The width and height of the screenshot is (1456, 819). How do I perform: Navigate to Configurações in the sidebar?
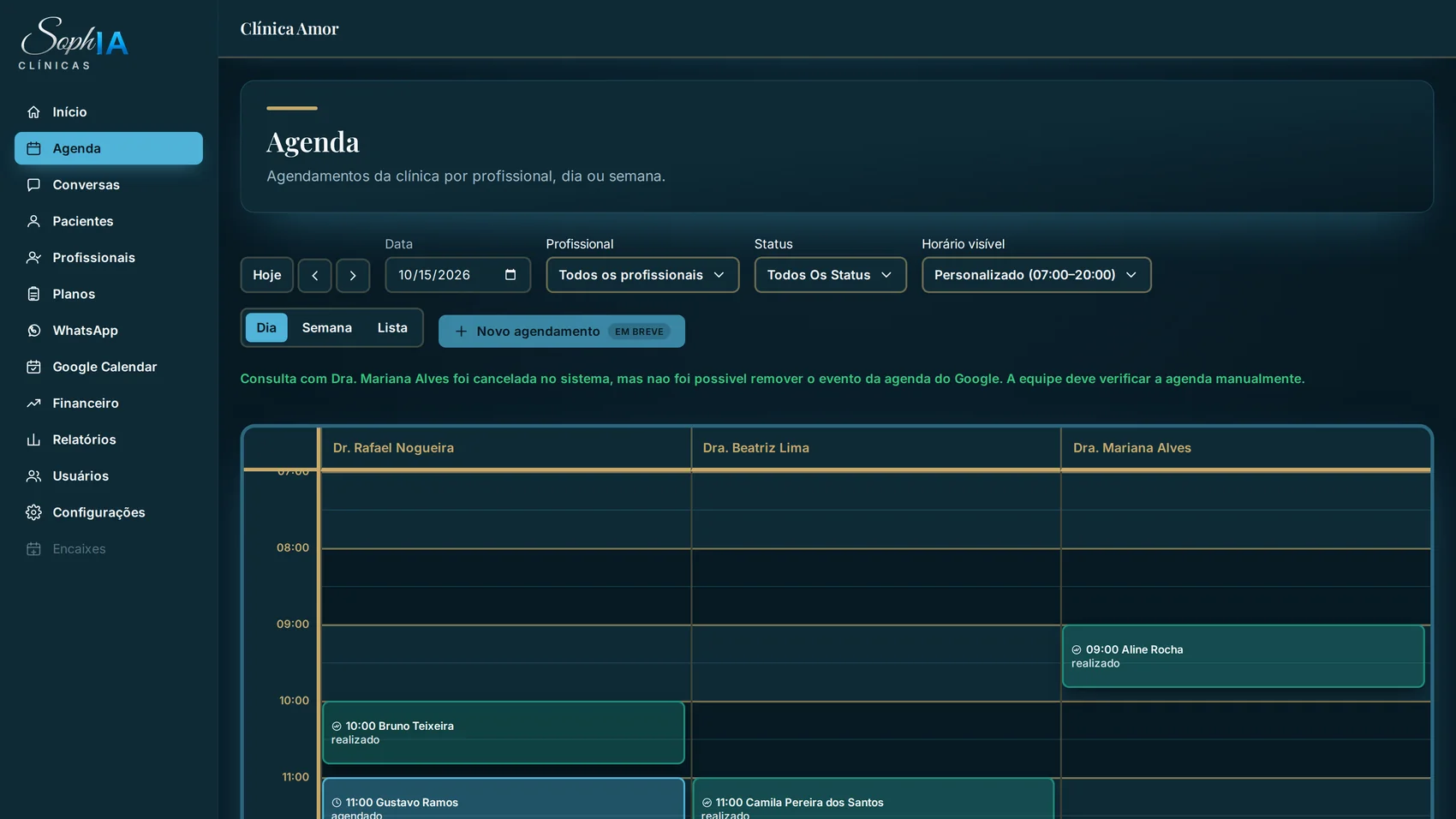pos(109,512)
